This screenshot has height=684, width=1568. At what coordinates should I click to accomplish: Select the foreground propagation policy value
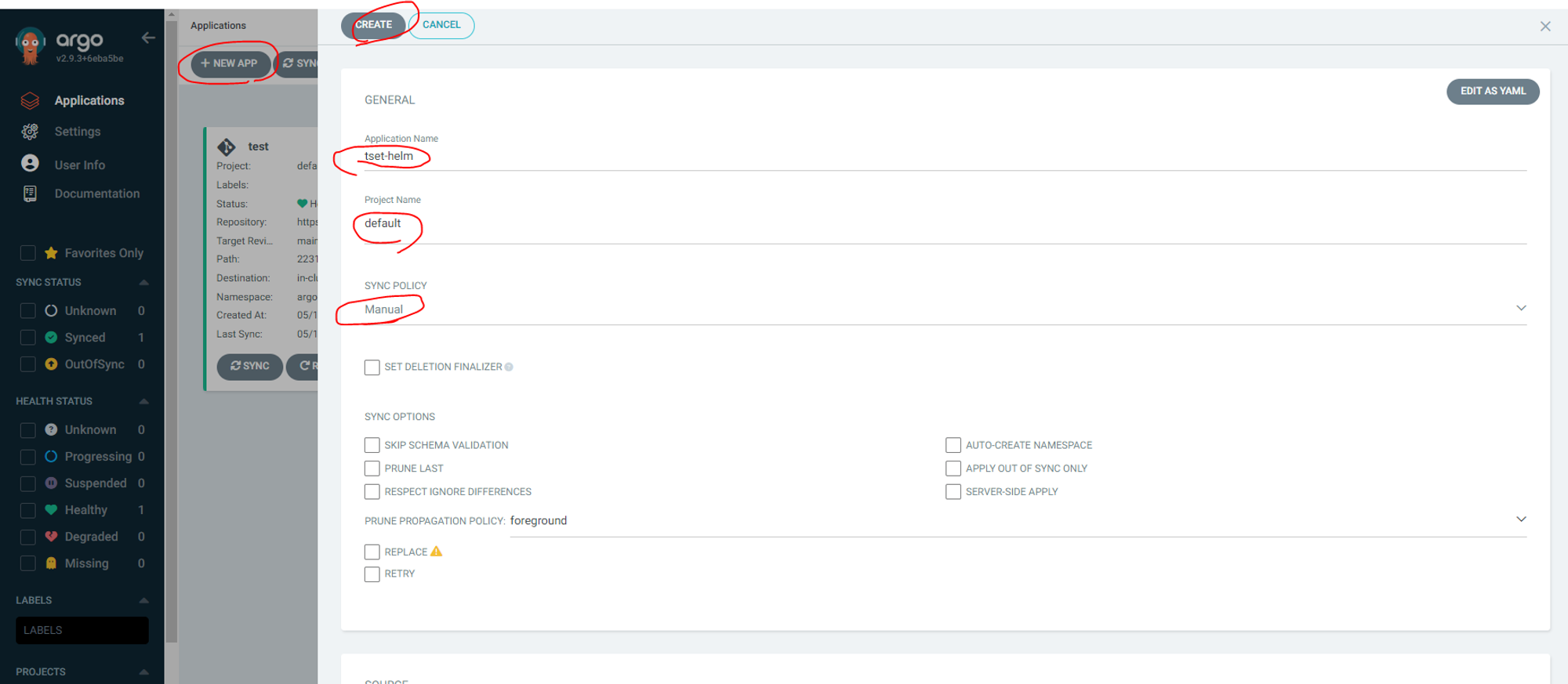[539, 520]
